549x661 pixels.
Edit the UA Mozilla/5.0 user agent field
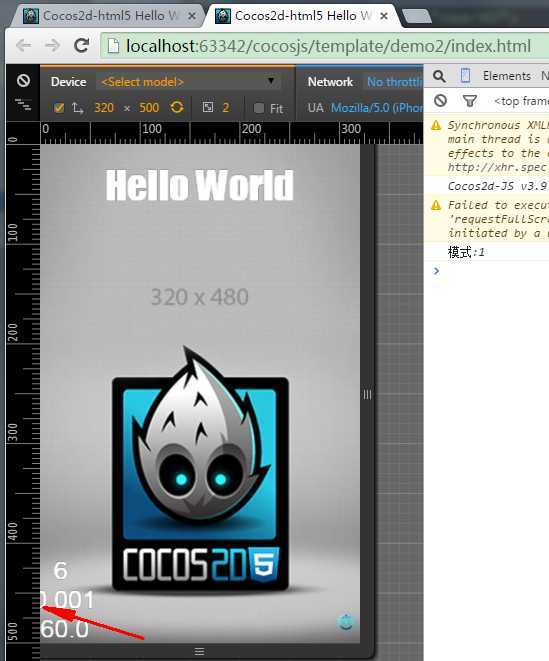377,108
